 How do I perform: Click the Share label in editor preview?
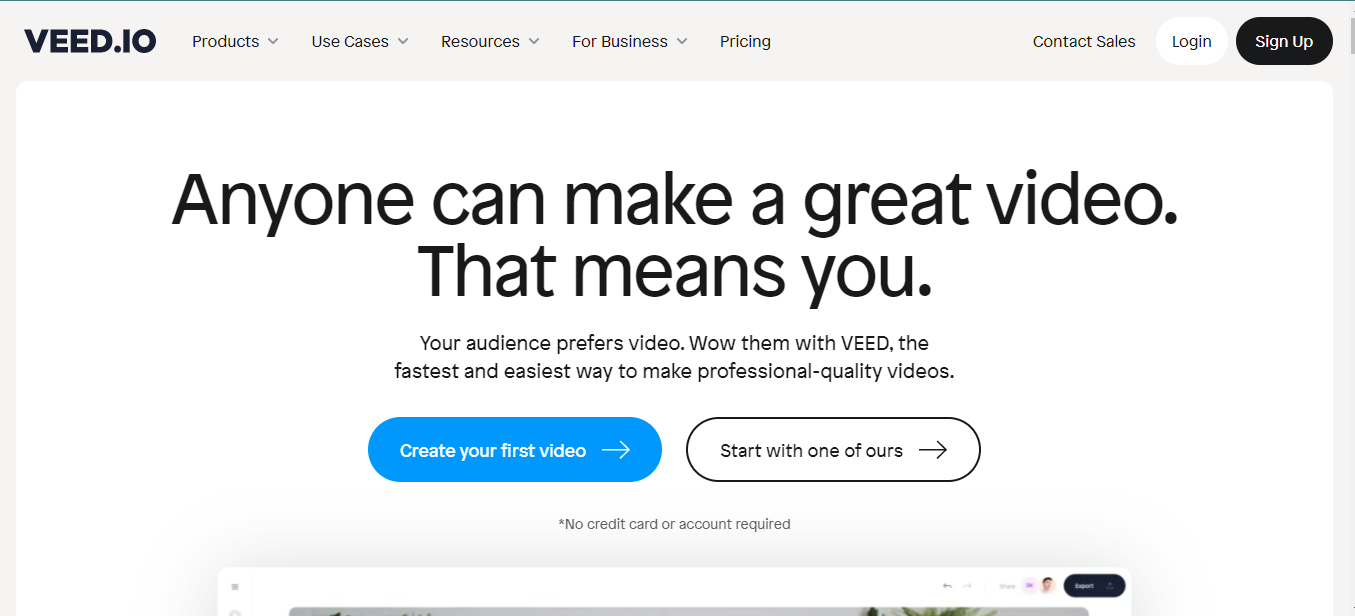click(x=1007, y=586)
